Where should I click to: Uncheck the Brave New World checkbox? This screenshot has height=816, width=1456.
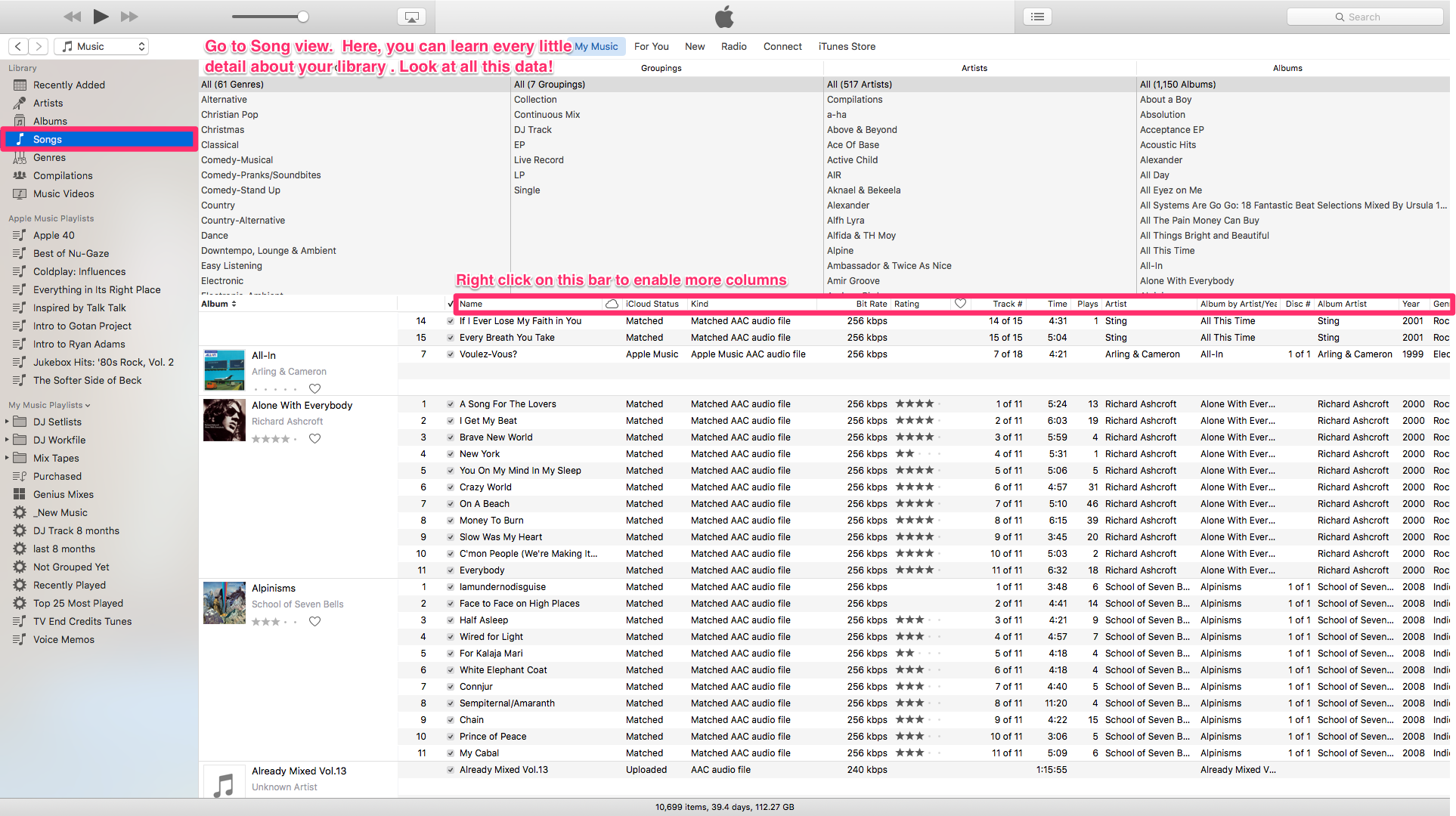tap(451, 437)
